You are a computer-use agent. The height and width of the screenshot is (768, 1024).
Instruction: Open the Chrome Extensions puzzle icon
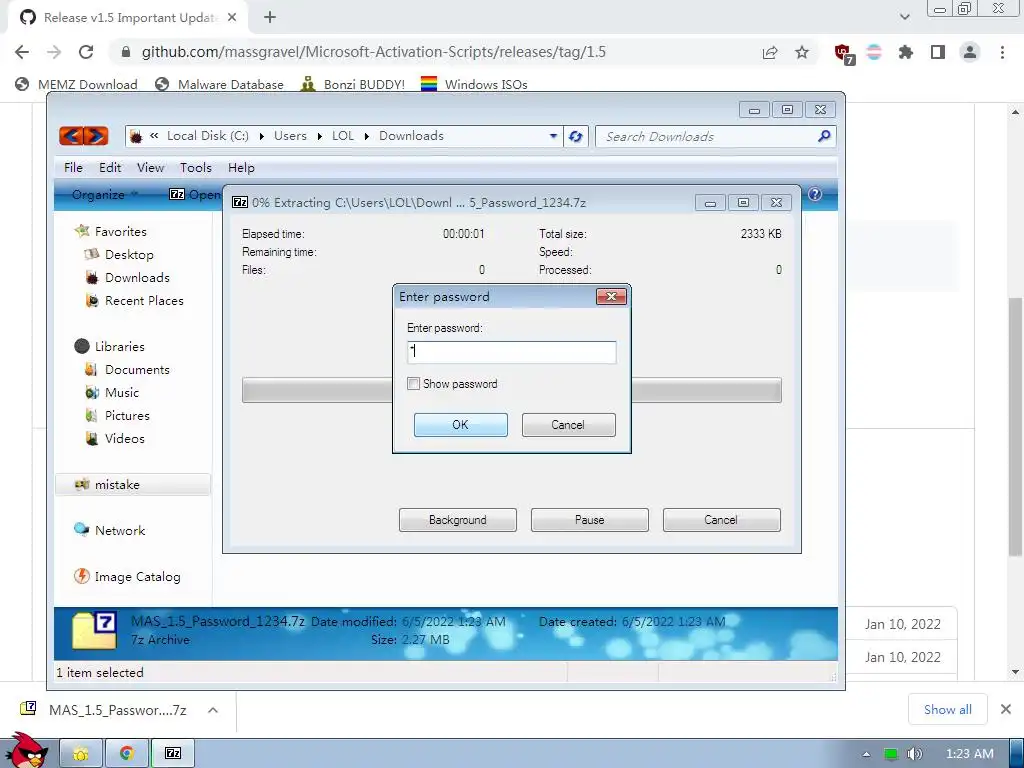tap(906, 52)
